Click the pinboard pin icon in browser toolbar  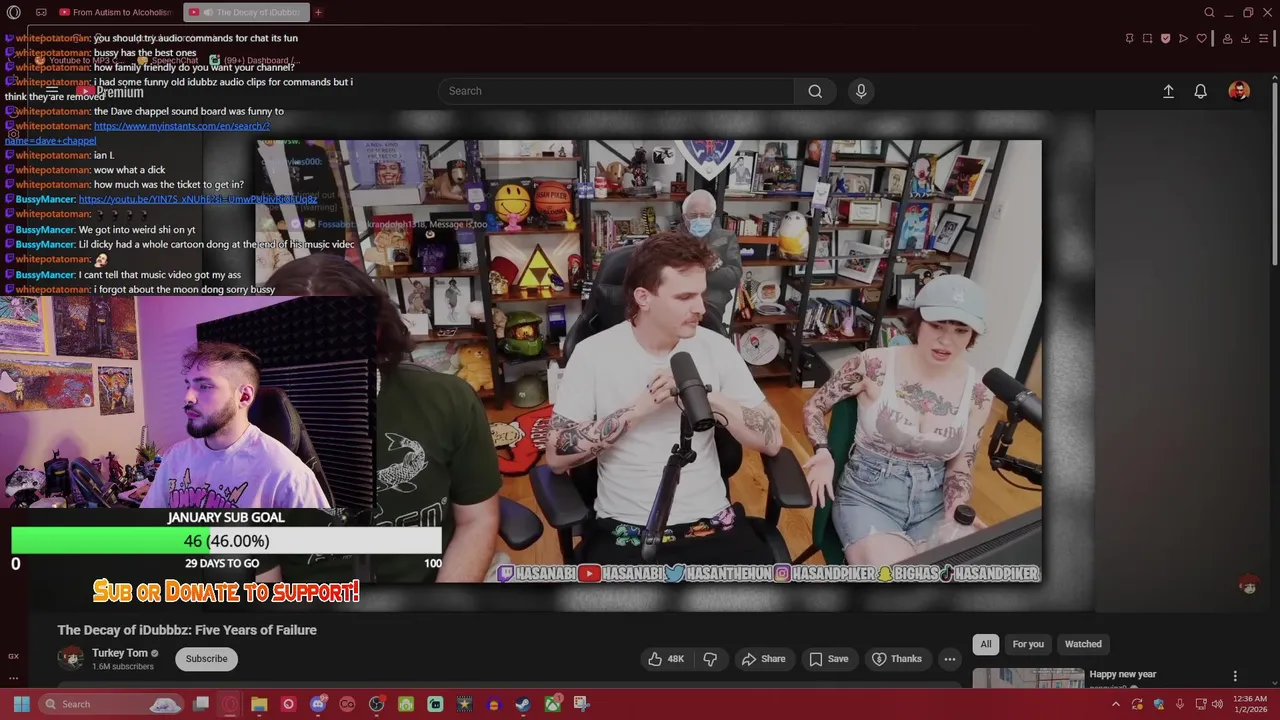[x=1129, y=39]
